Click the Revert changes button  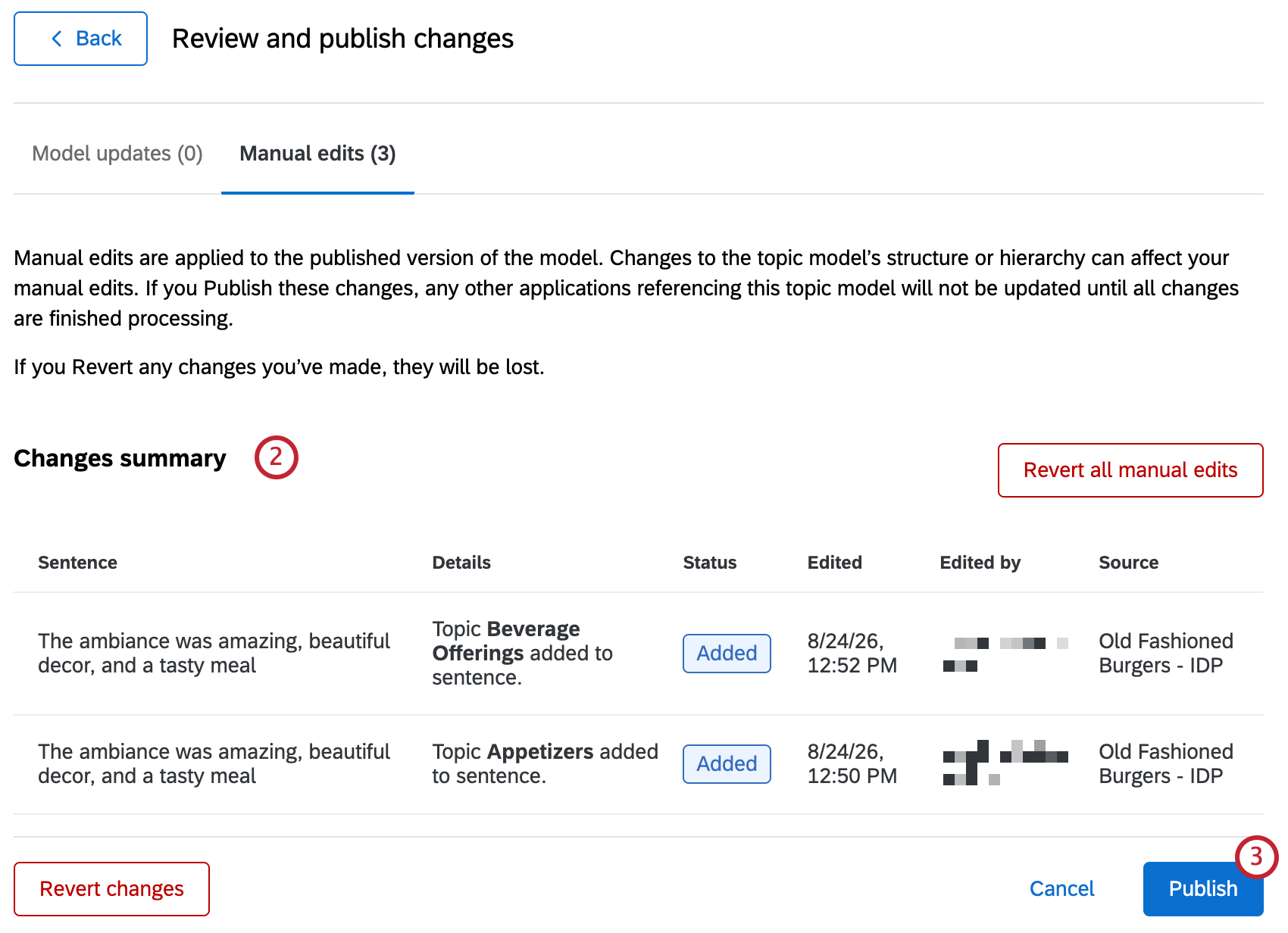point(111,889)
